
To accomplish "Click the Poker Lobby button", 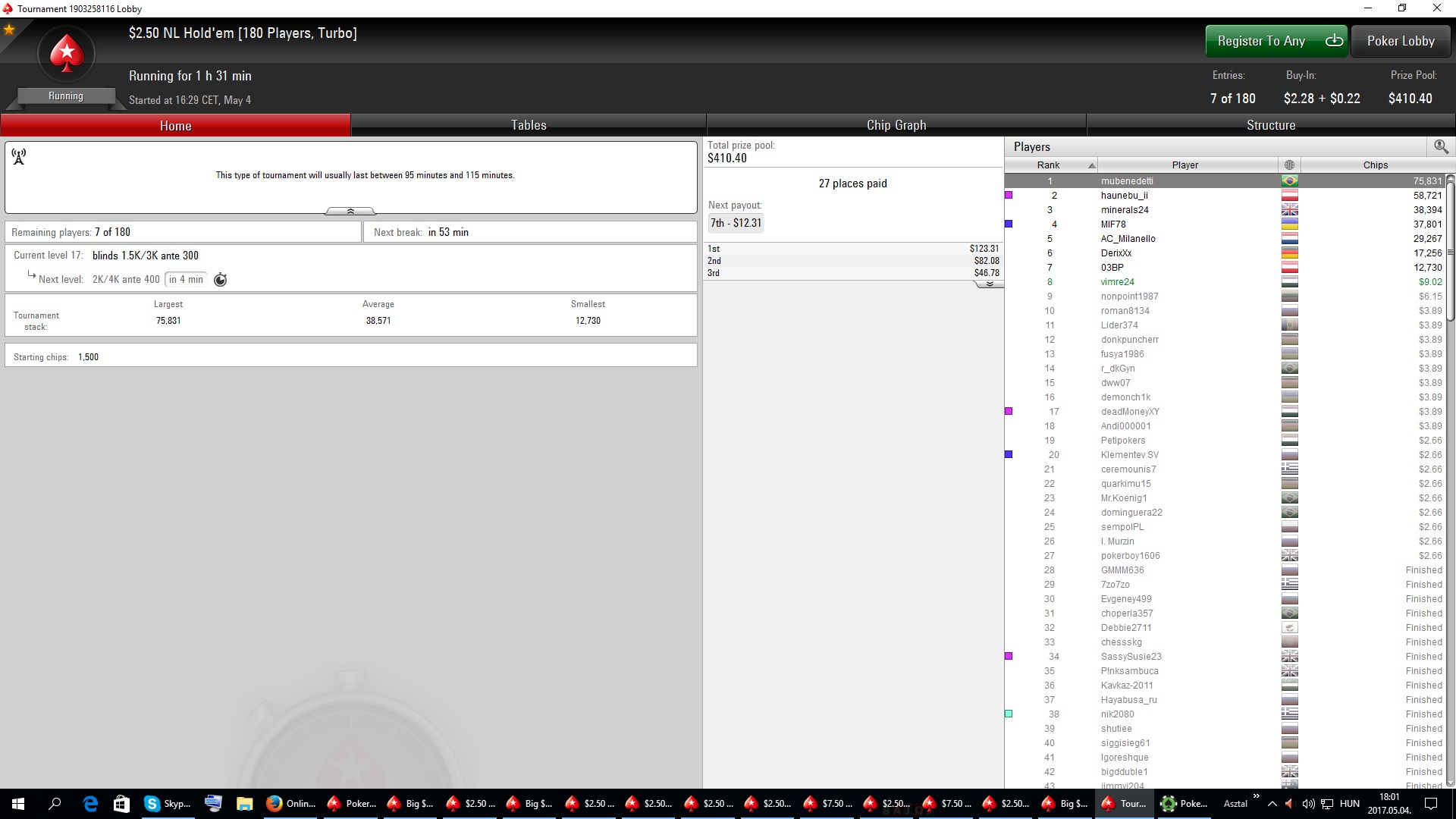I will click(x=1401, y=41).
